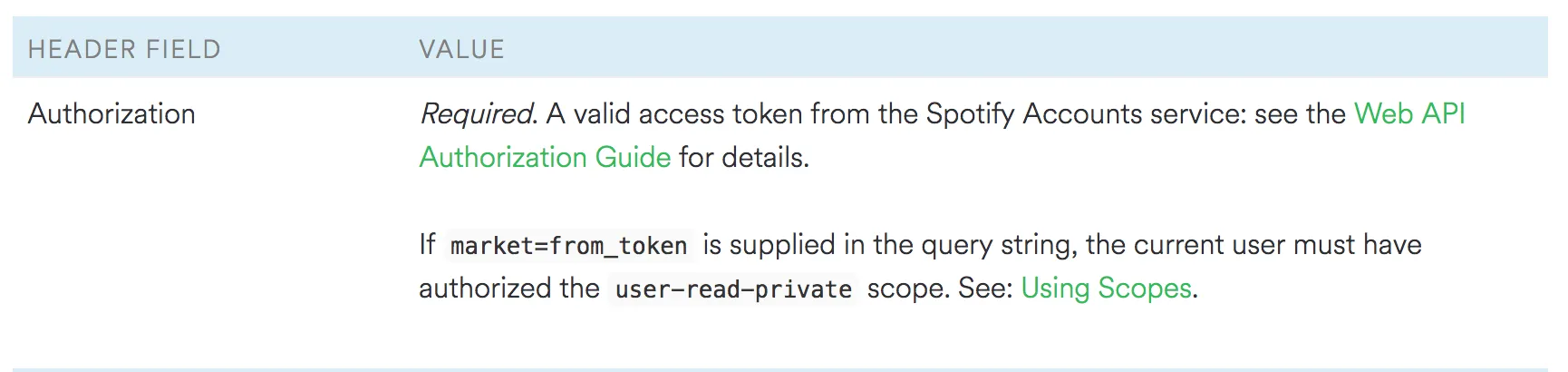Click the user-read-private code snippet
Screen dimensions: 1568x372
(733, 289)
